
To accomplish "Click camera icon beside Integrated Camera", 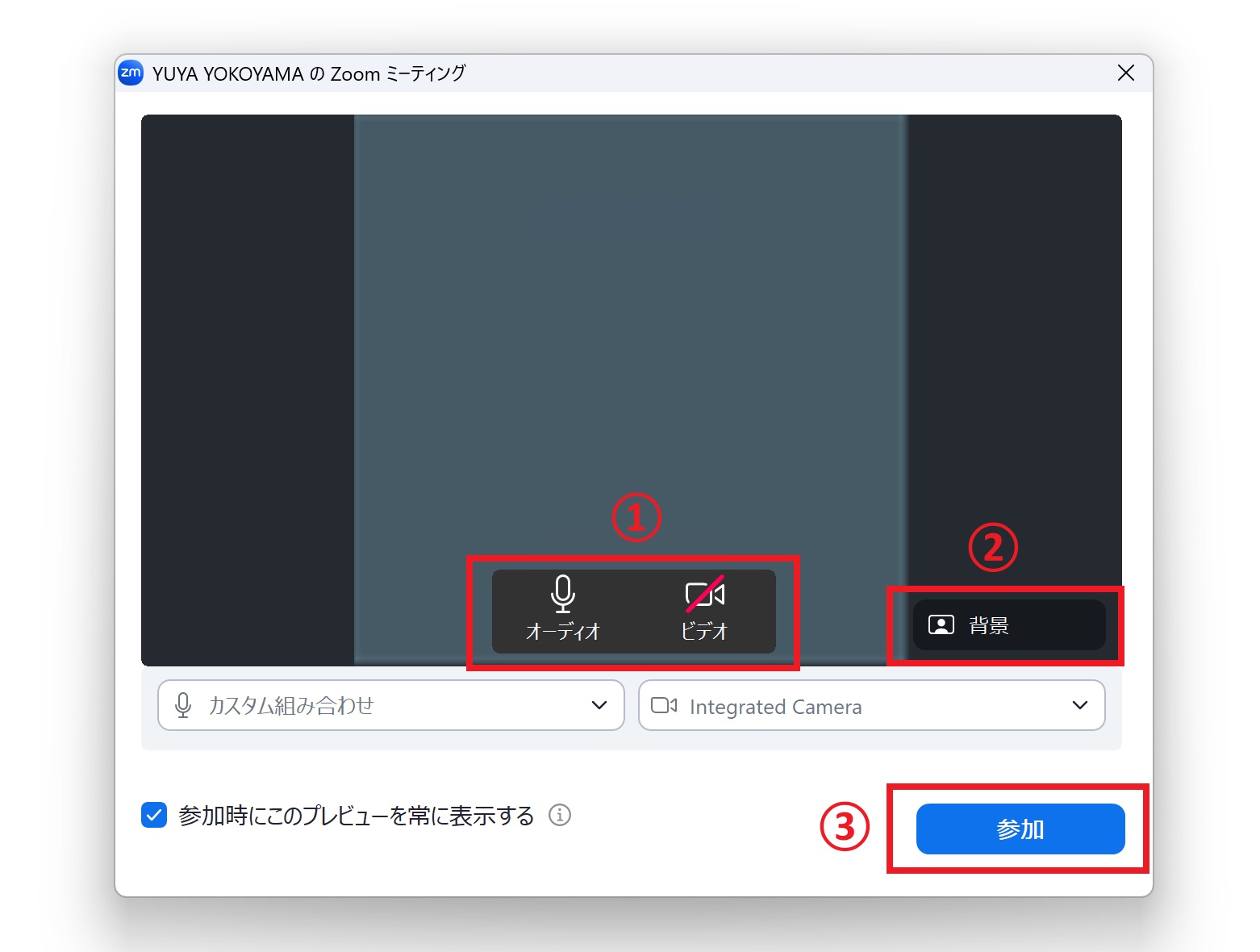I will (663, 706).
